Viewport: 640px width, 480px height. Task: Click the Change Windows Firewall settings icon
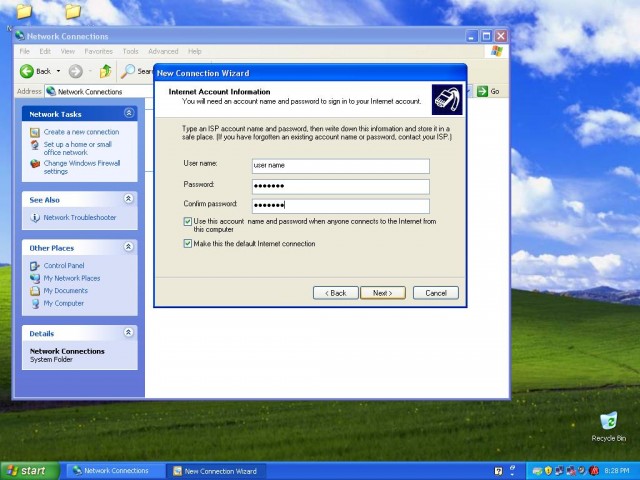35,164
